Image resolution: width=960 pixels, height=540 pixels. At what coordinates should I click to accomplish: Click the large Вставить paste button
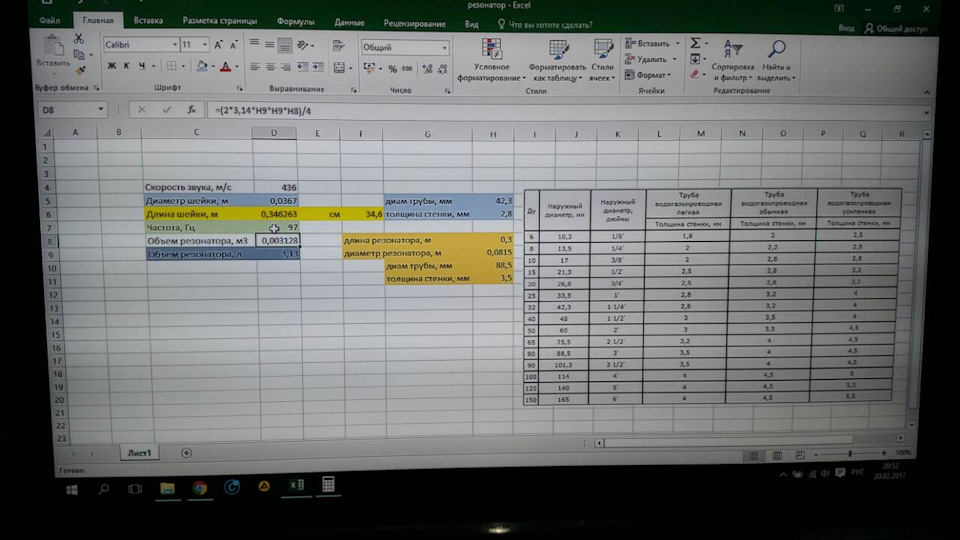(x=53, y=52)
